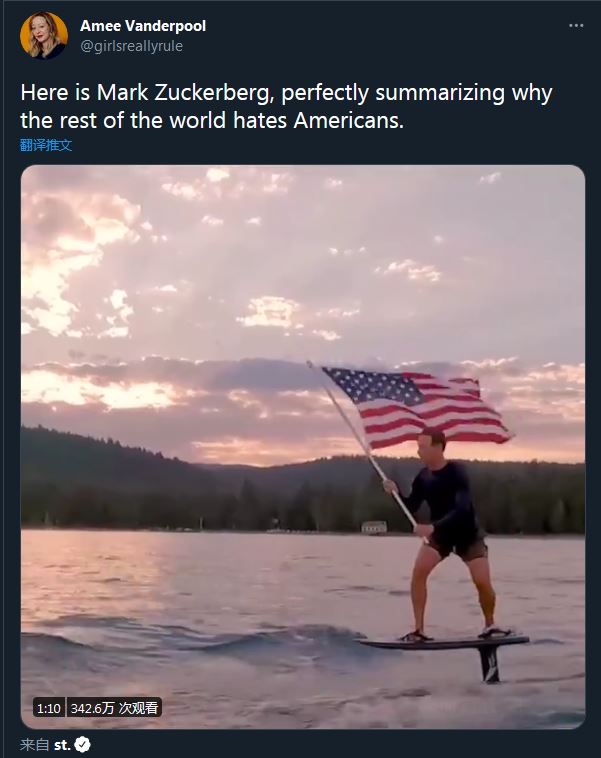Open Amee Vanderpool's profile avatar

pyautogui.click(x=44, y=35)
